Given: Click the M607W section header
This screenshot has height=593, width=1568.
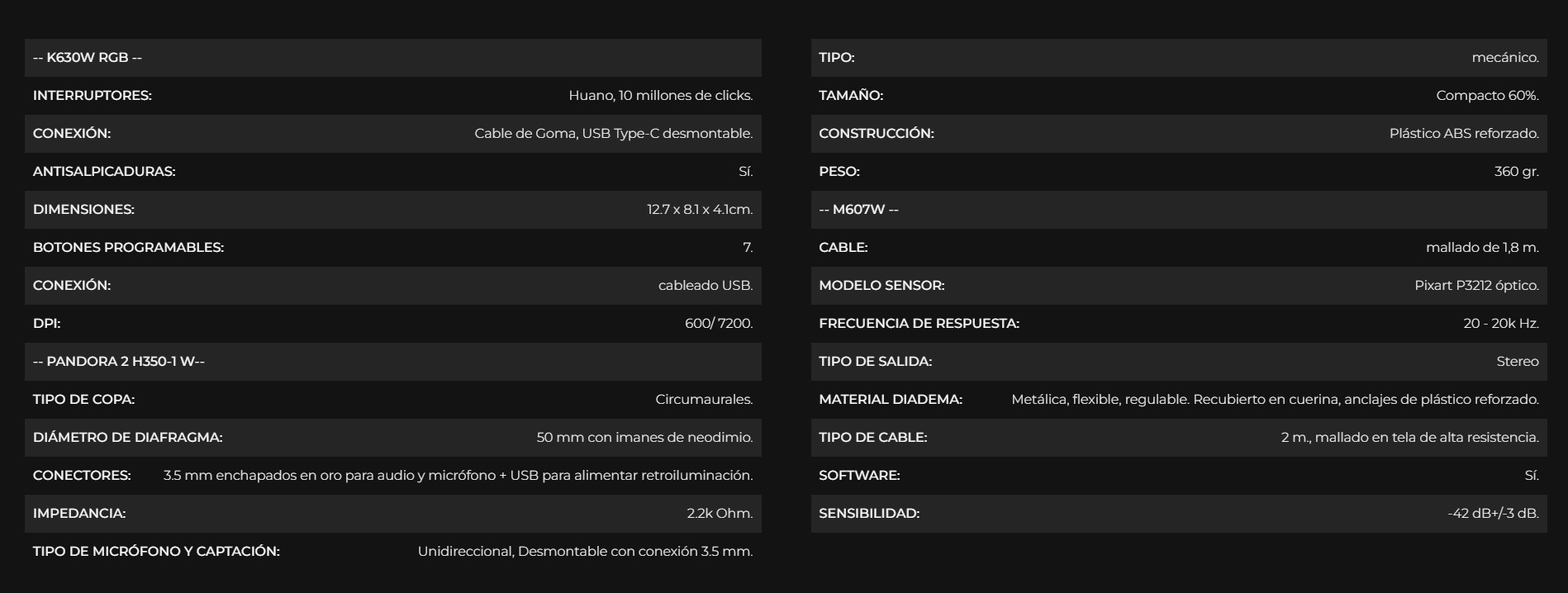Looking at the screenshot, I should pos(858,210).
